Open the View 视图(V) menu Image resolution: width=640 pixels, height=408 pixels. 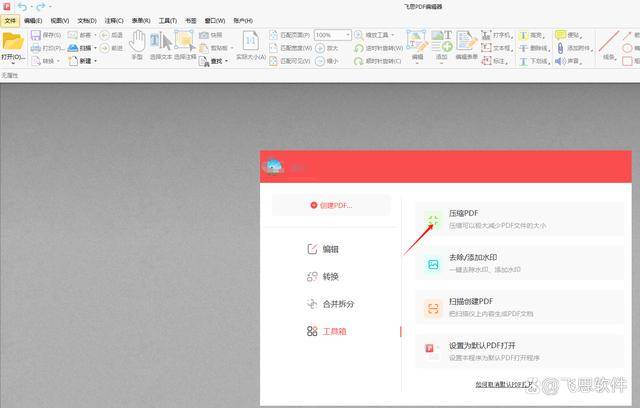coord(60,20)
